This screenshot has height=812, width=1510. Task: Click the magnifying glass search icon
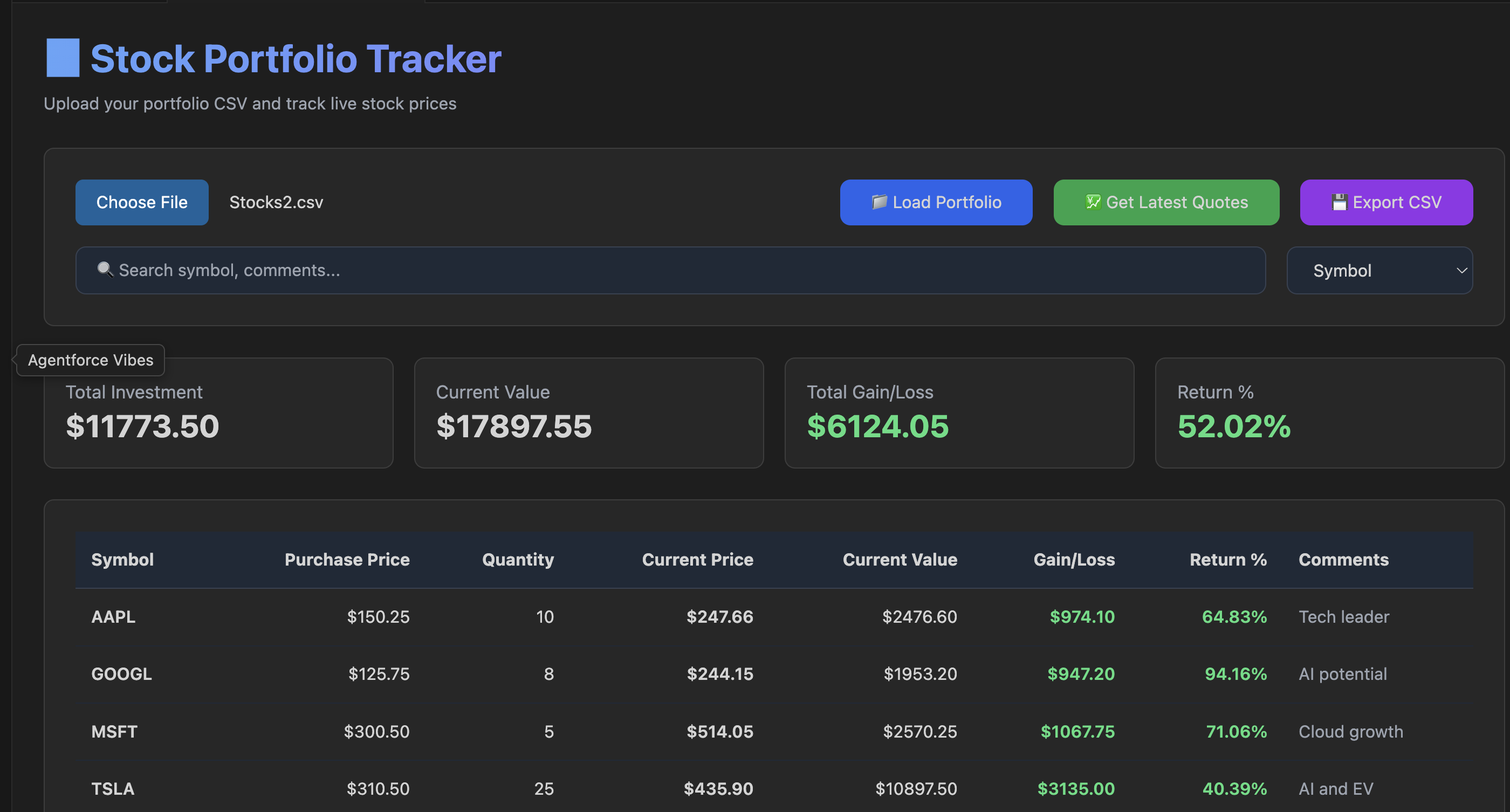click(x=105, y=270)
